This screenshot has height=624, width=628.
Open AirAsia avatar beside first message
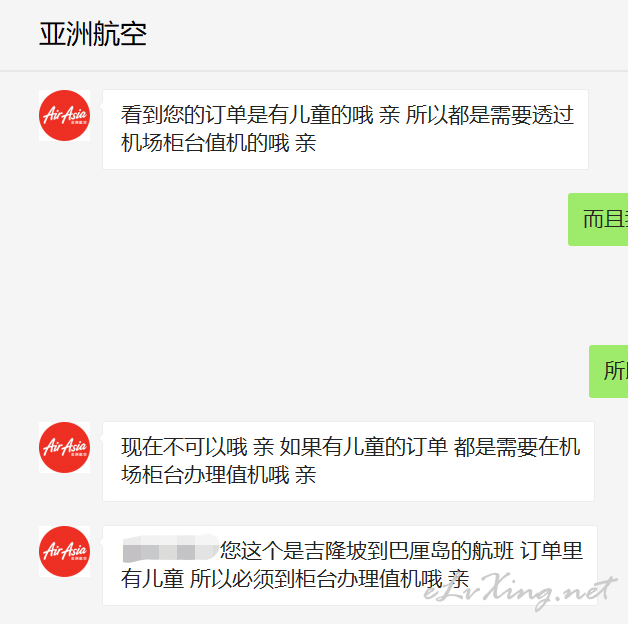click(x=64, y=115)
